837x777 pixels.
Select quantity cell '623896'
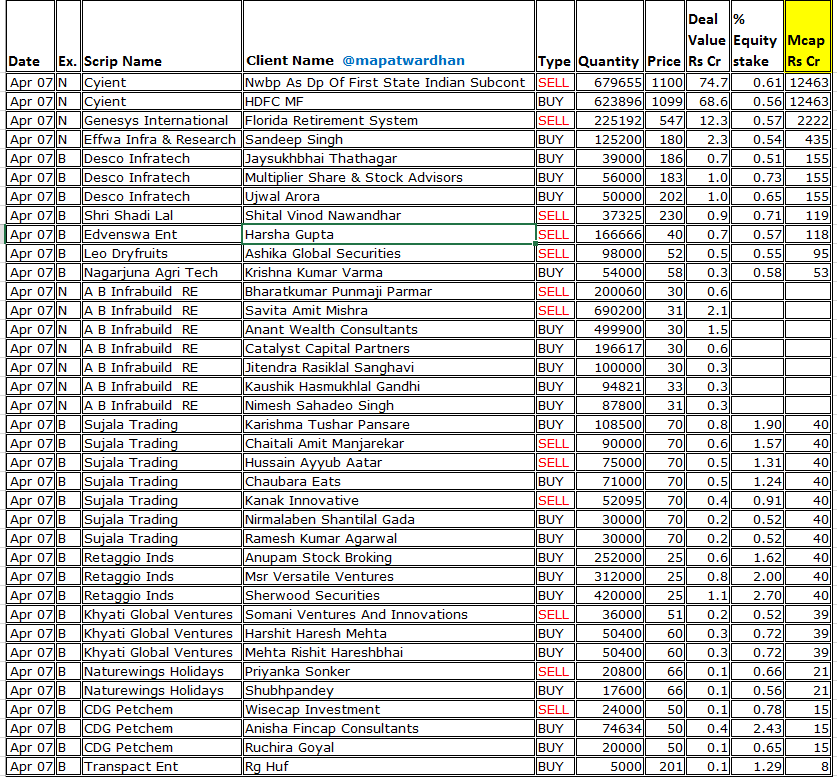pyautogui.click(x=610, y=101)
